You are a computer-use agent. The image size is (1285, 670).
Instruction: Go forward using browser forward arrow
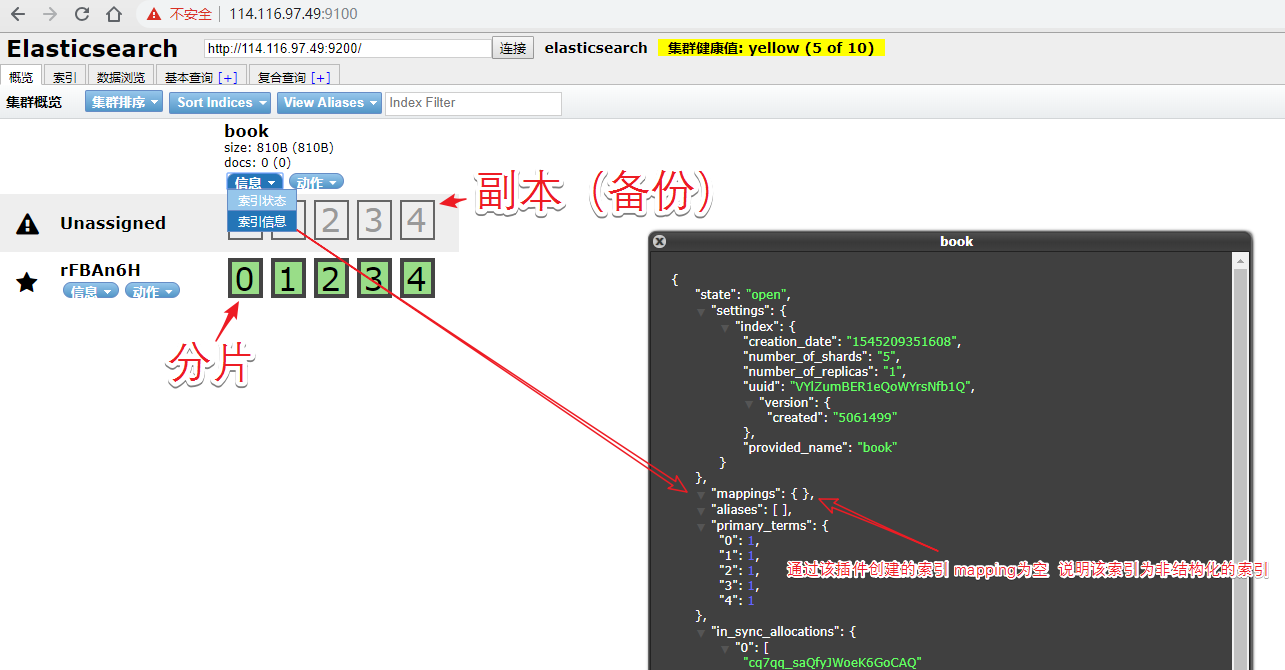(50, 14)
